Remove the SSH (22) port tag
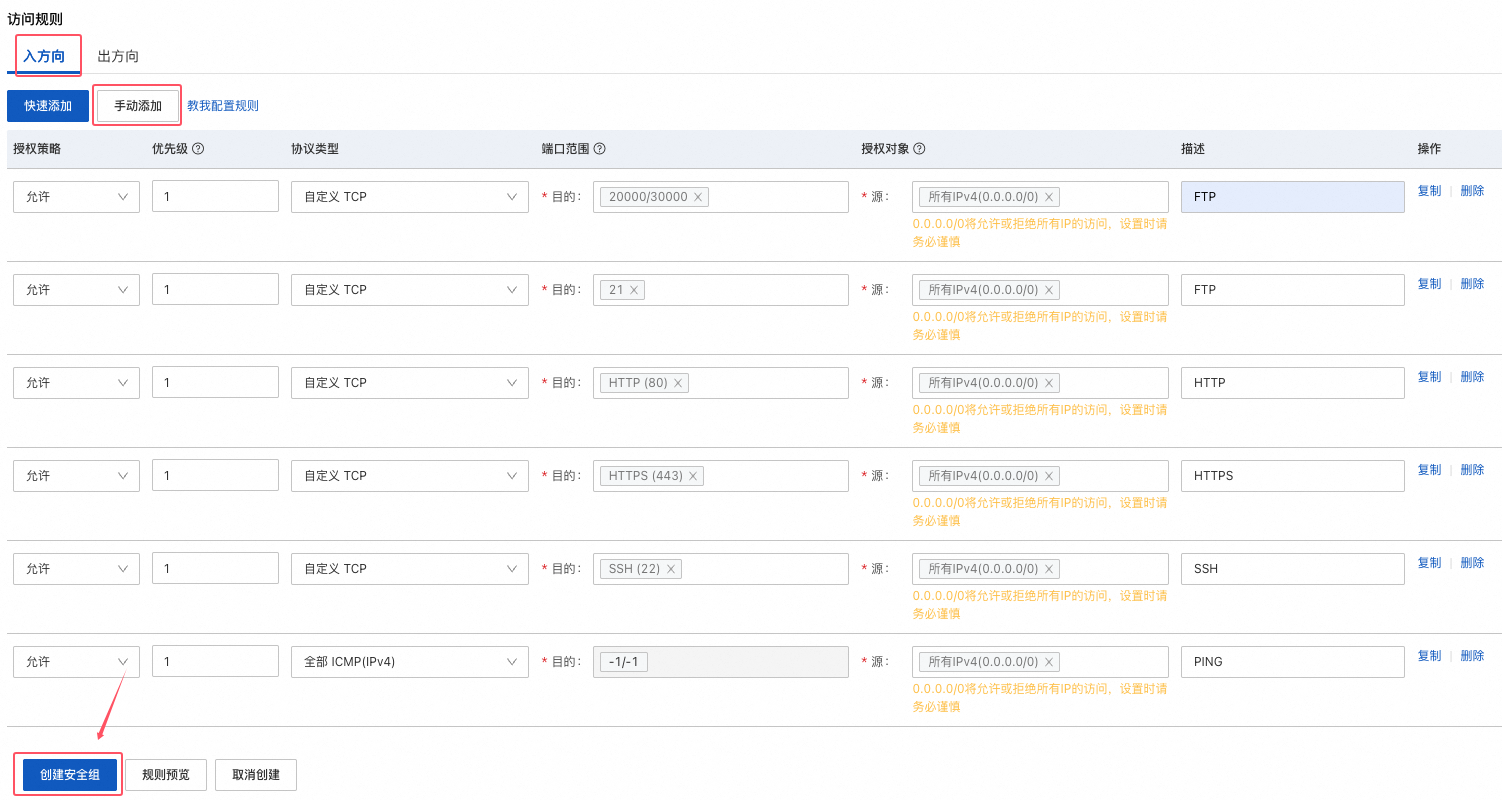This screenshot has height=800, width=1502. [x=671, y=569]
